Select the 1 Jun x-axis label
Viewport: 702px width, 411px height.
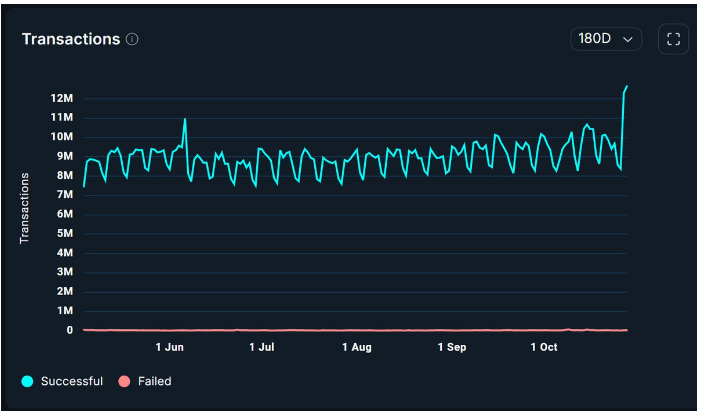pos(169,348)
